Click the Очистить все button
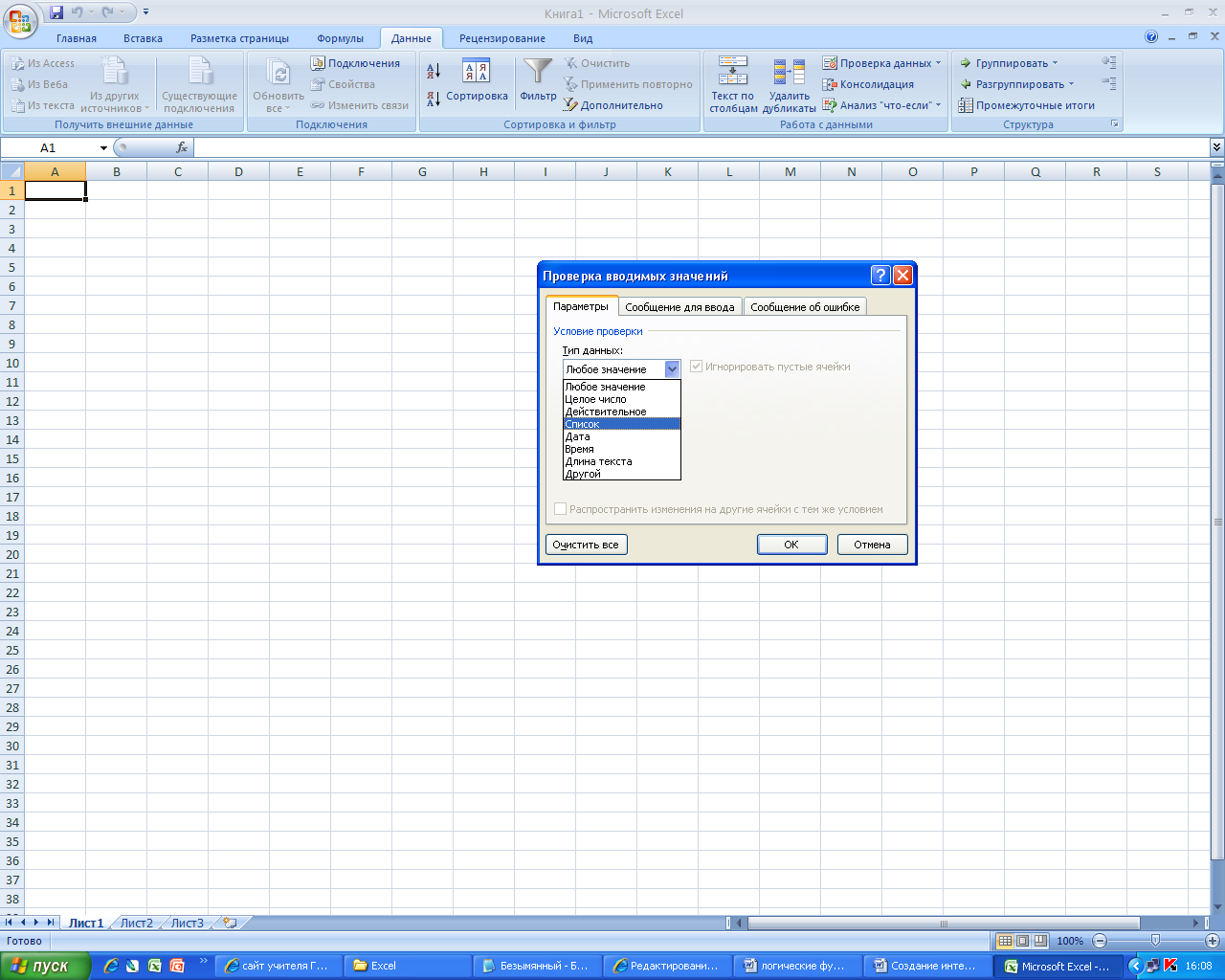1225x980 pixels. pyautogui.click(x=586, y=545)
